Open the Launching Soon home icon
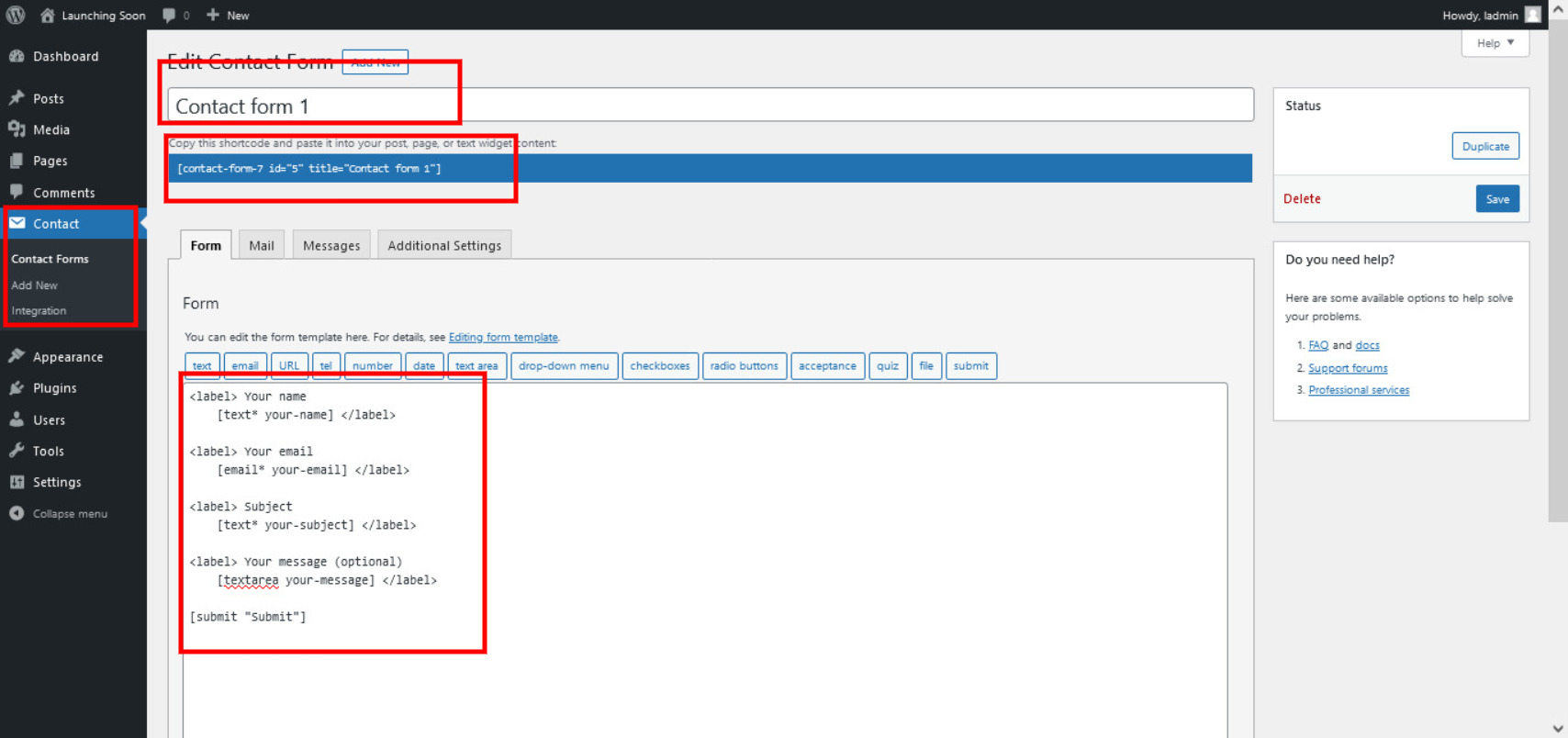Screen dimensions: 1568x738 pos(48,15)
